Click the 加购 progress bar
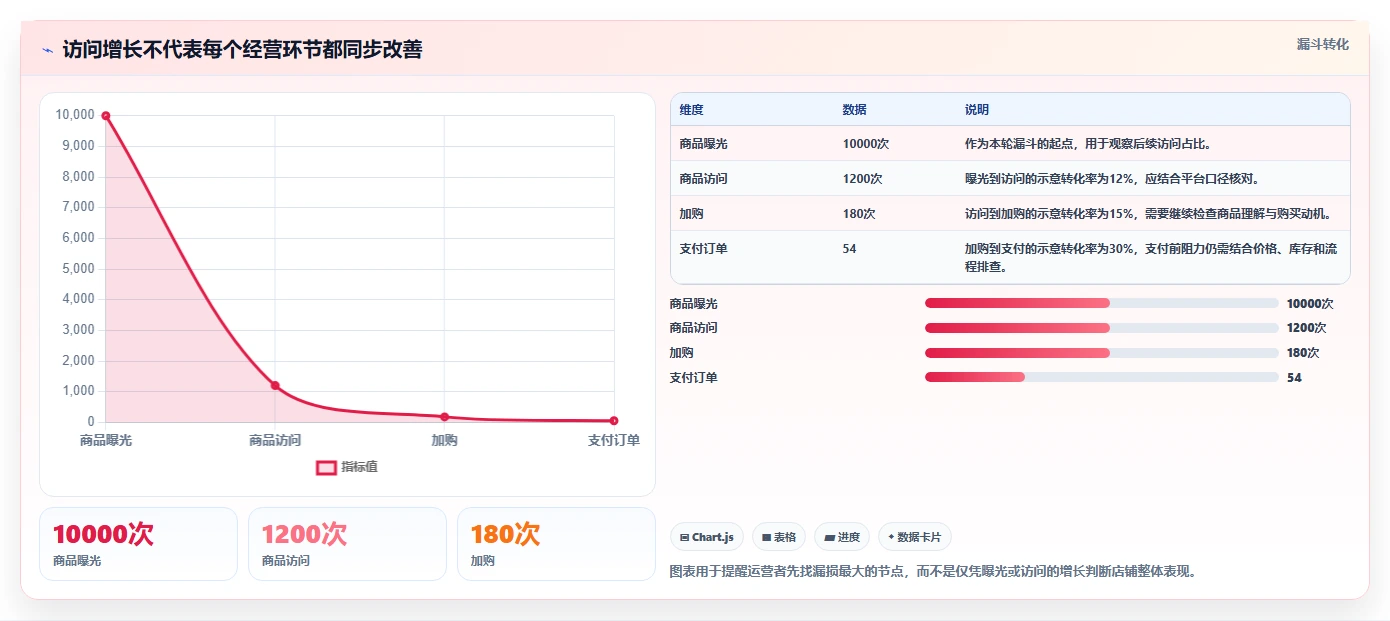The image size is (1390, 621). pos(1102,353)
